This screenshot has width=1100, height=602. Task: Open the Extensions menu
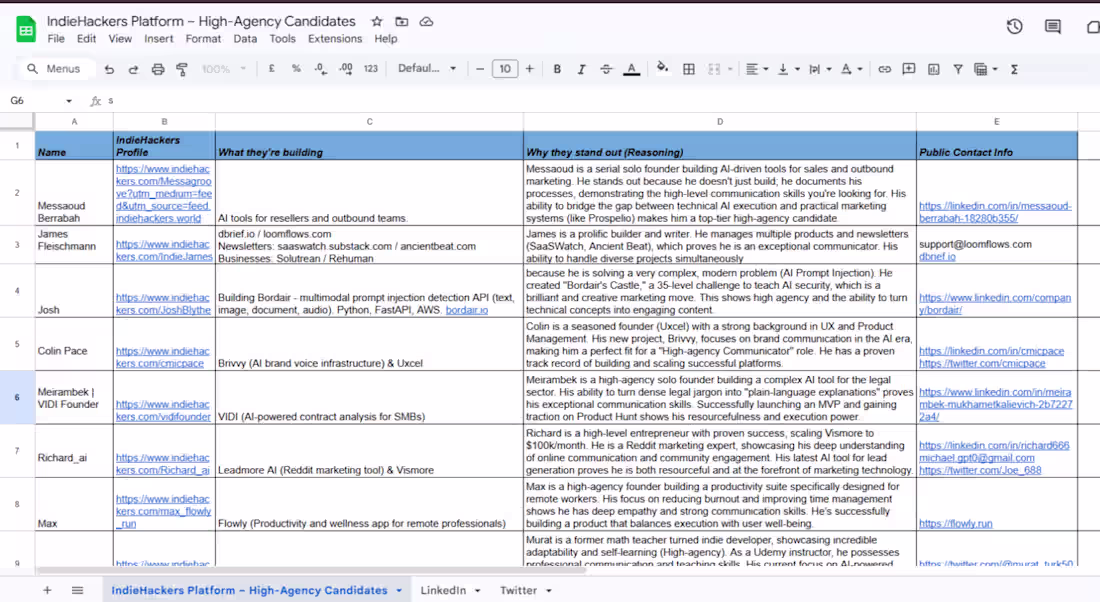pyautogui.click(x=335, y=39)
